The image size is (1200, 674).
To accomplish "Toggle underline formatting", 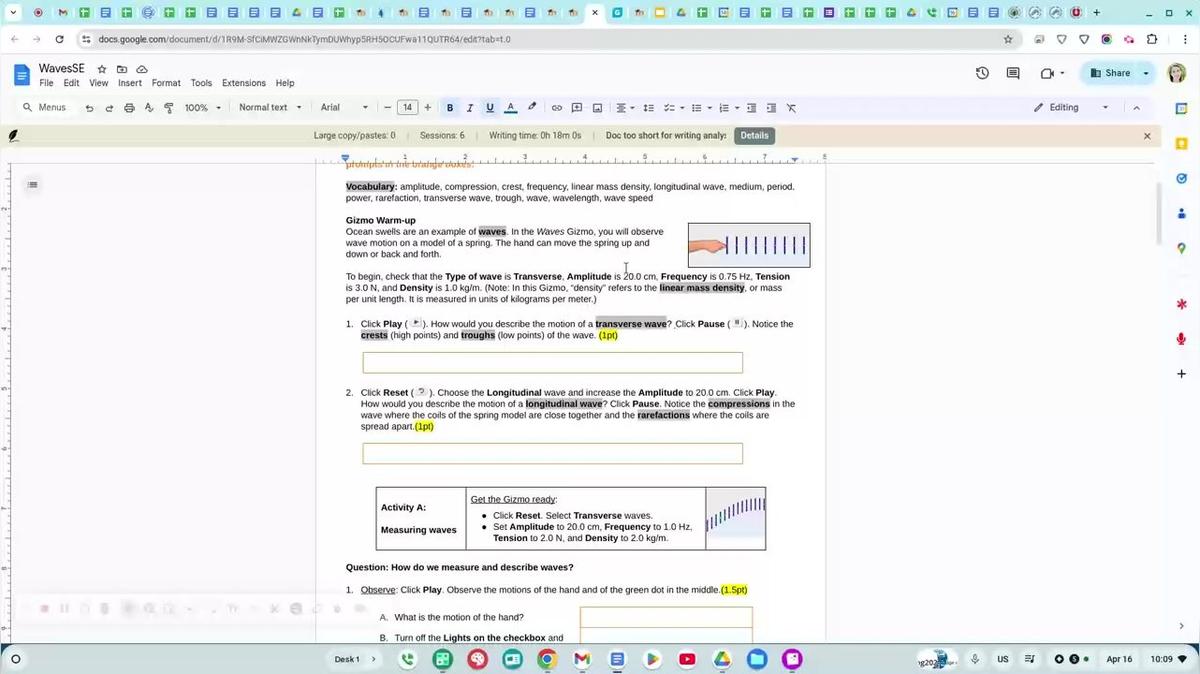I will tap(490, 108).
